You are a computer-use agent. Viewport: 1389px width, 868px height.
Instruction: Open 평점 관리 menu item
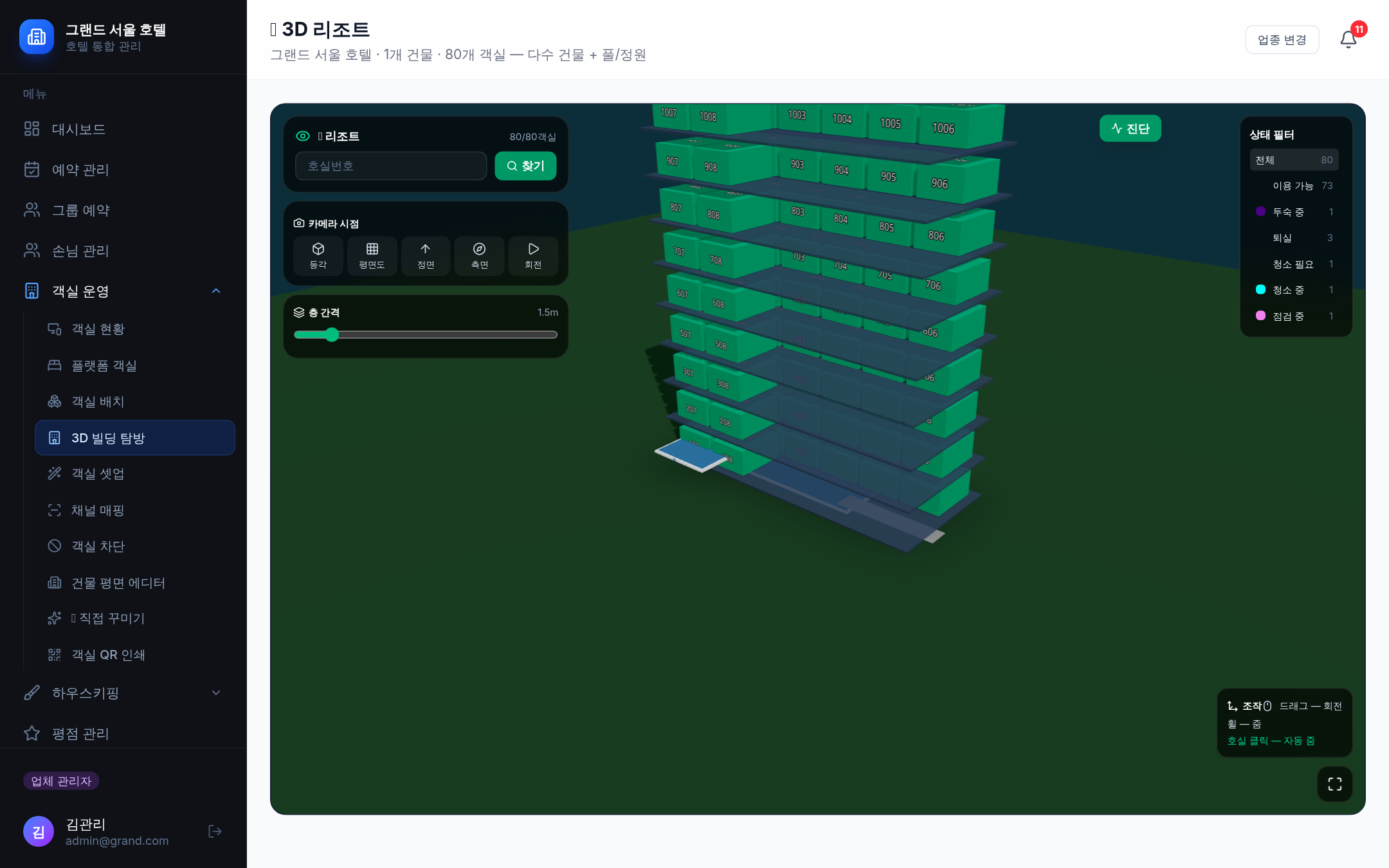[x=123, y=734]
